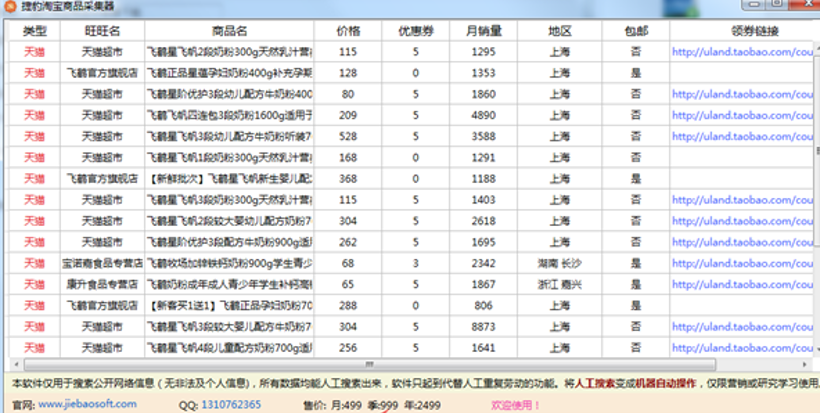Click the orange app icon in title bar
This screenshot has height=413, width=820.
[10, 6]
